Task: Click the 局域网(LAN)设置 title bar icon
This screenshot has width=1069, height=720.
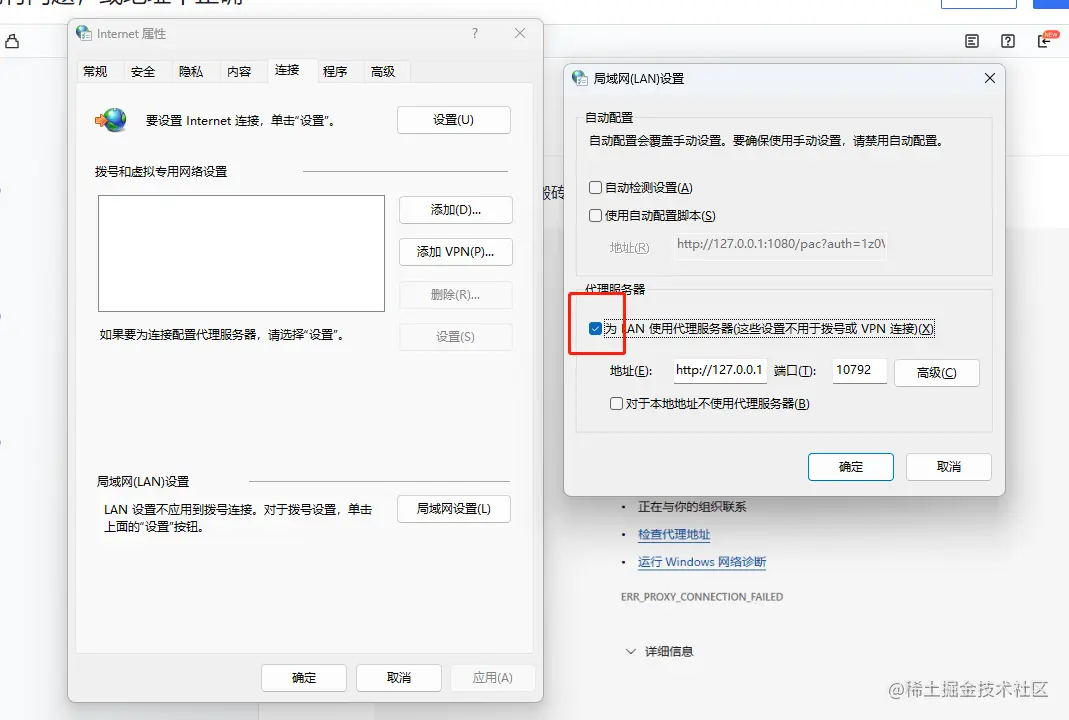Action: click(579, 78)
